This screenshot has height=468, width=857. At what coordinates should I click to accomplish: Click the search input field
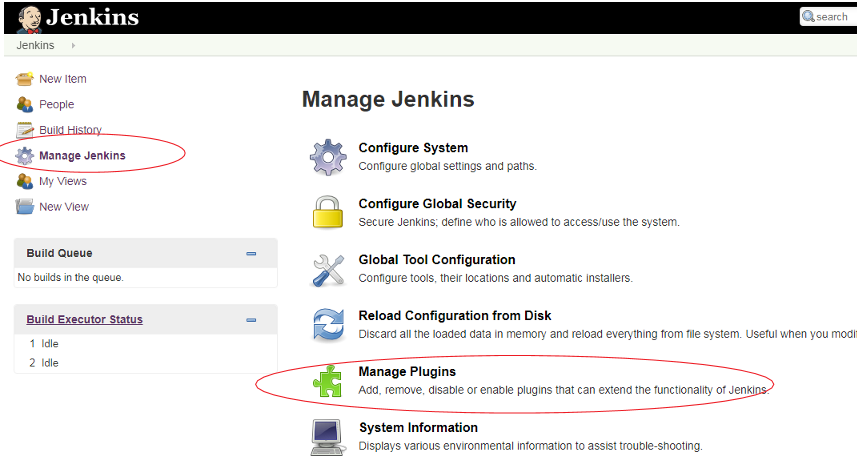(829, 16)
